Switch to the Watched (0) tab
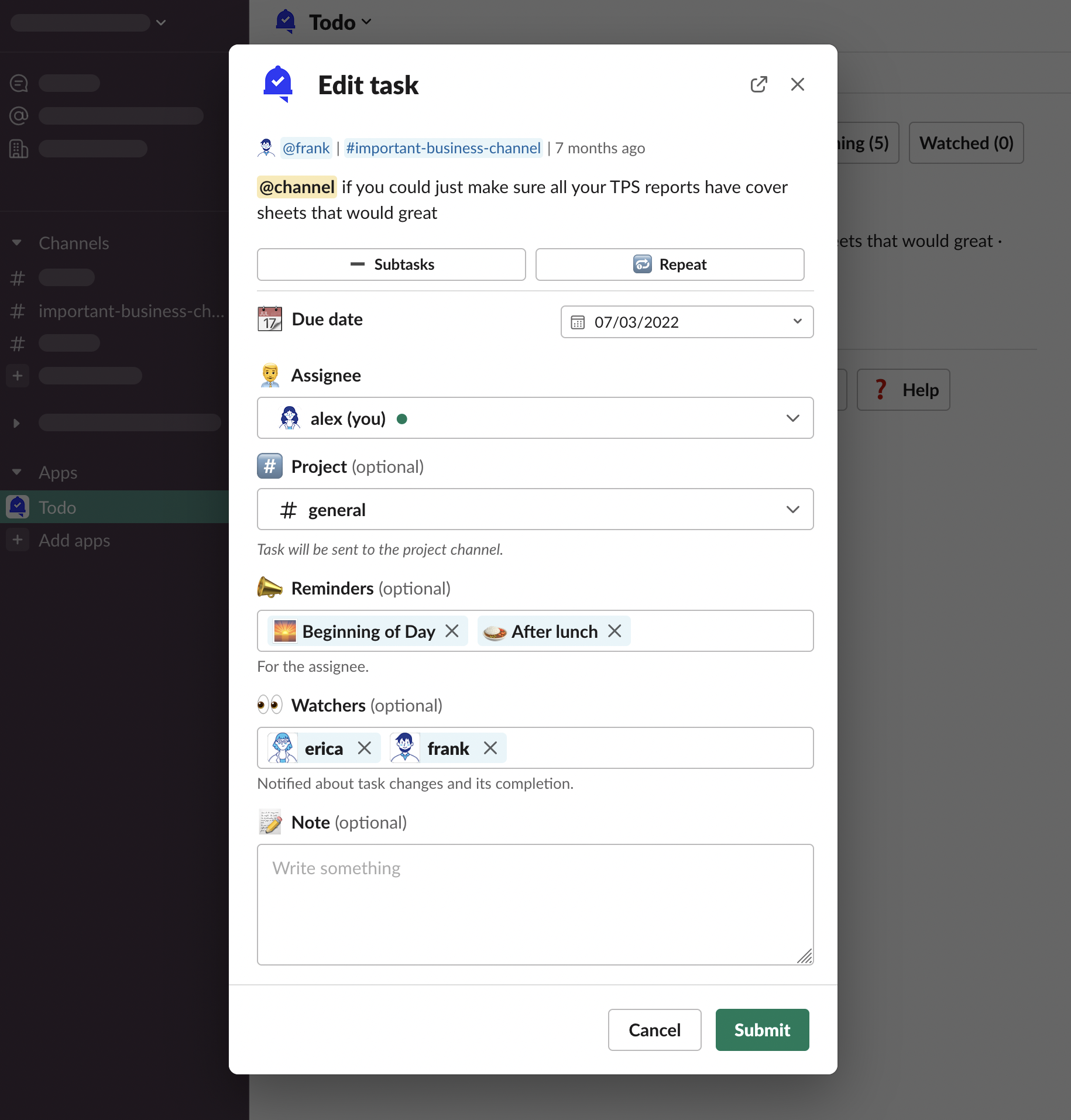This screenshot has height=1120, width=1071. 966,143
